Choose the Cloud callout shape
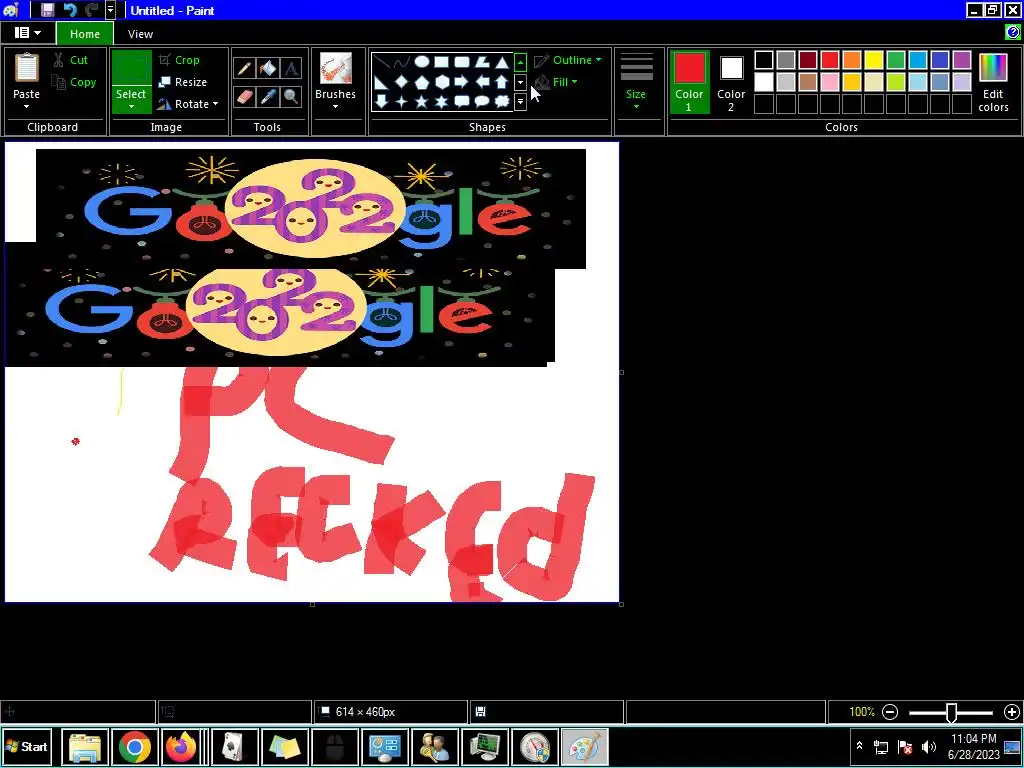The width and height of the screenshot is (1024, 768). click(x=502, y=101)
